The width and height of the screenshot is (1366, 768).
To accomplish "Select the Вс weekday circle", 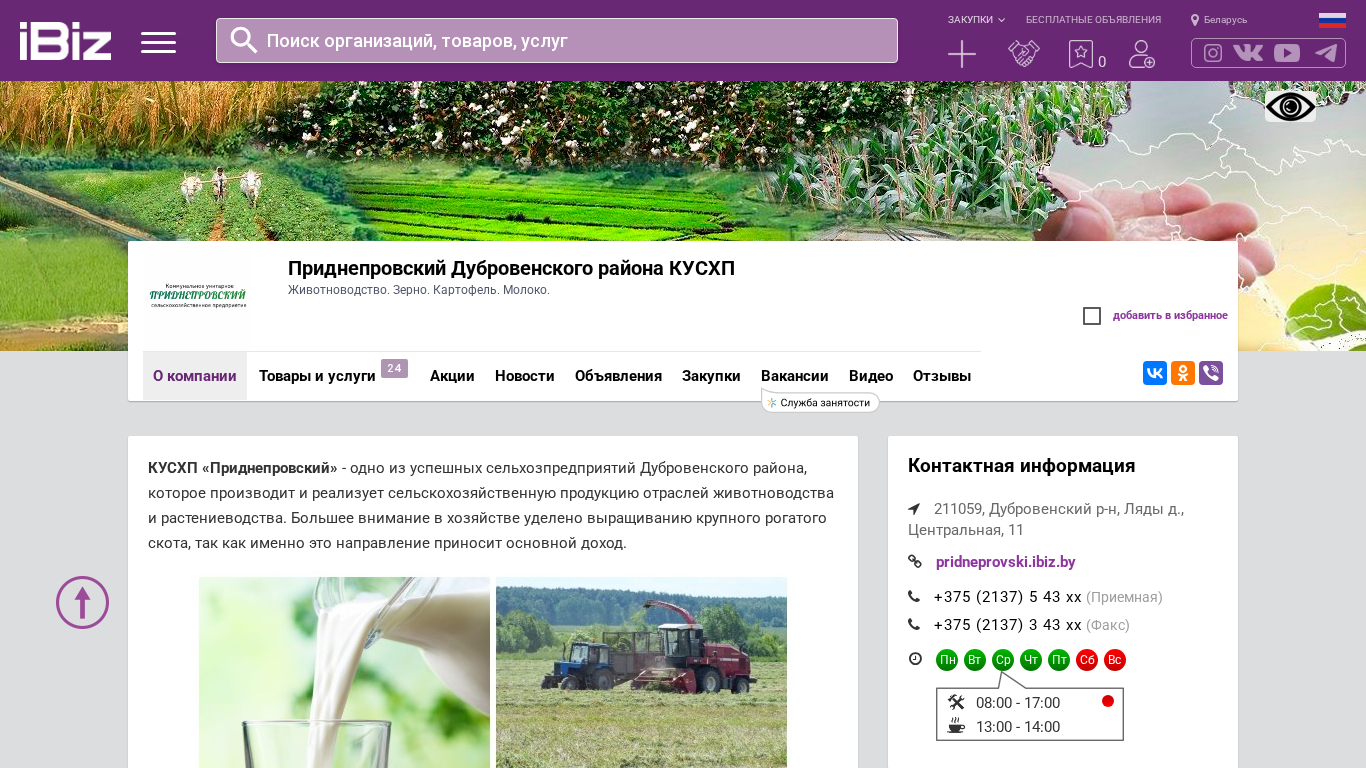I will click(x=1115, y=660).
